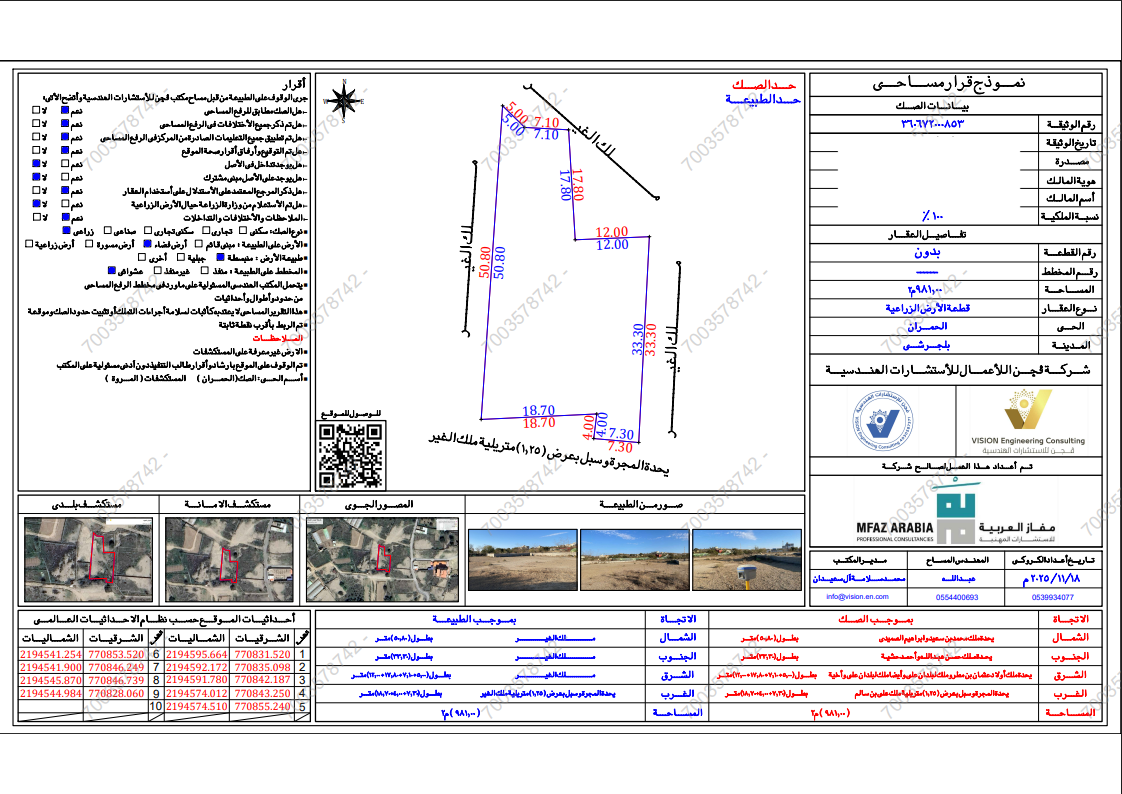1122x794 pixels.
Task: Click easting coordinate 770846.249 of point 7
Action: tap(116, 667)
